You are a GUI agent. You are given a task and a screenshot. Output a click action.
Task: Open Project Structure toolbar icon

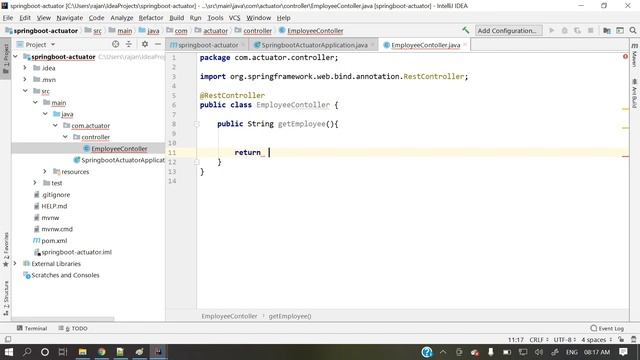click(607, 30)
